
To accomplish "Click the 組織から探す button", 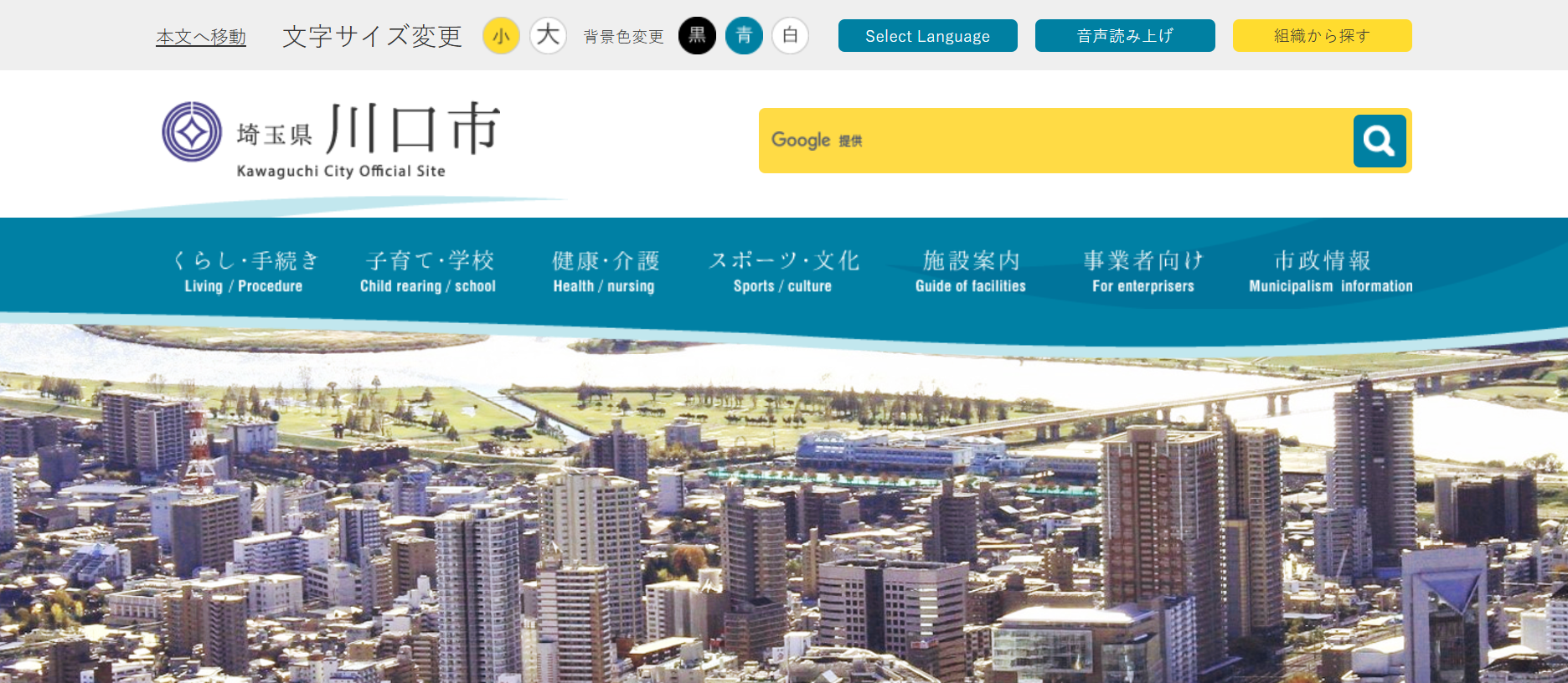I will click(x=1323, y=36).
